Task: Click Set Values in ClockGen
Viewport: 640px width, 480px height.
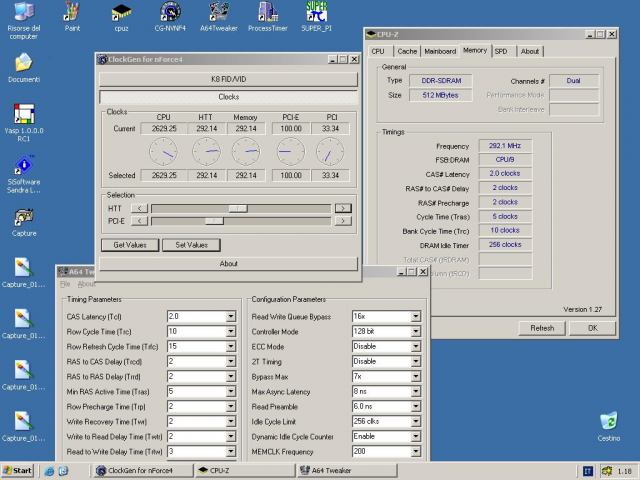Action: [x=191, y=245]
